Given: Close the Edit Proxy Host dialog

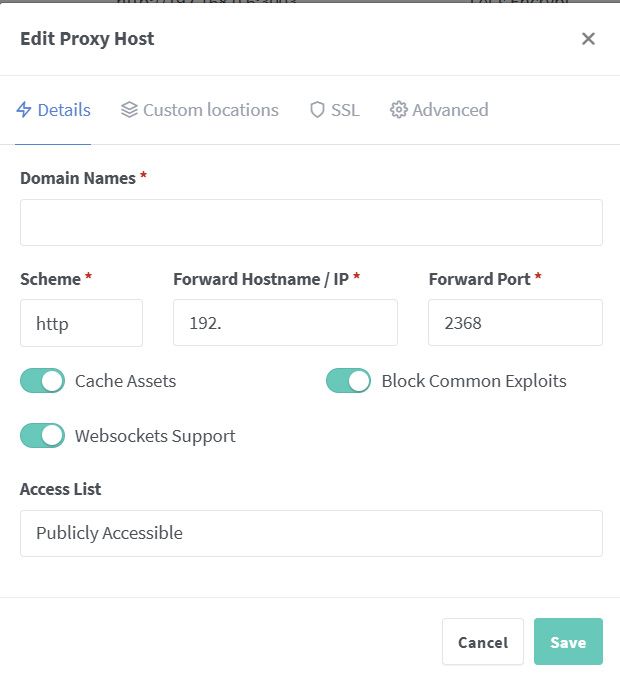Looking at the screenshot, I should tap(588, 39).
